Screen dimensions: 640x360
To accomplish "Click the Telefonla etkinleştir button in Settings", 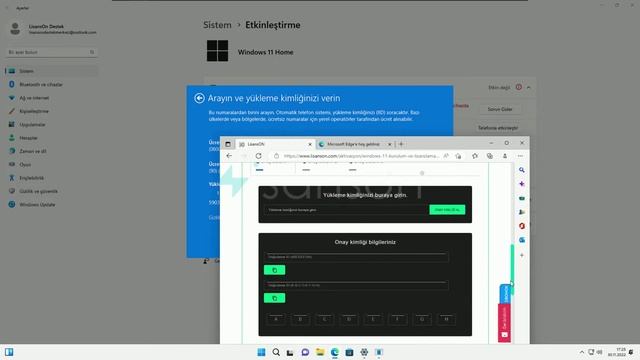I will pos(498,128).
